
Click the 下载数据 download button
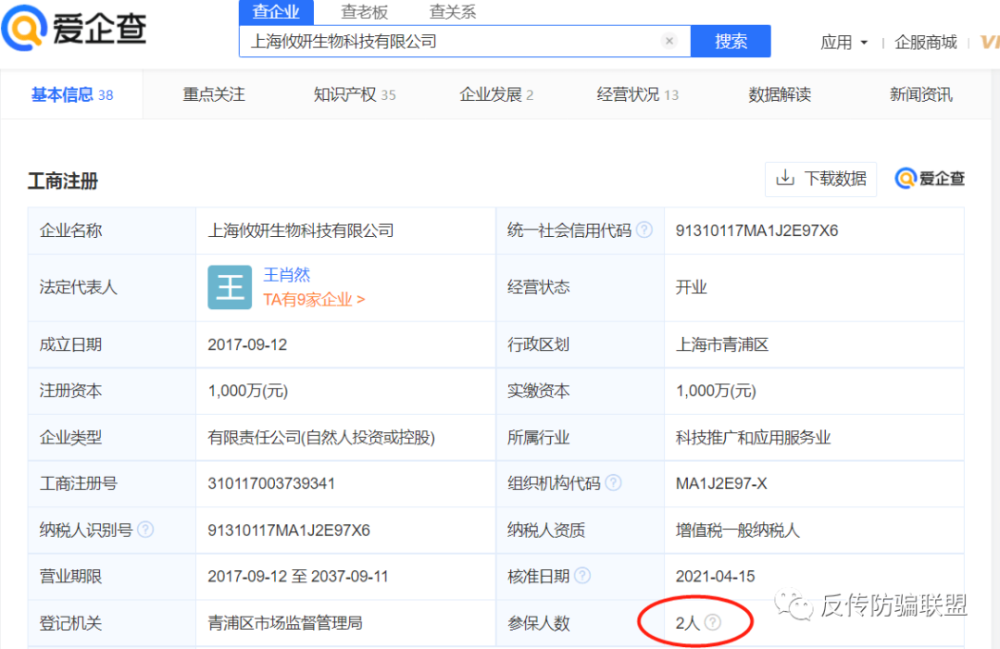[821, 179]
